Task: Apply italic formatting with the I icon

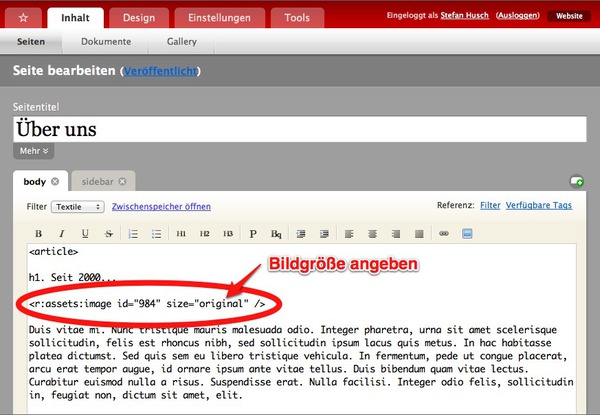Action: 62,233
